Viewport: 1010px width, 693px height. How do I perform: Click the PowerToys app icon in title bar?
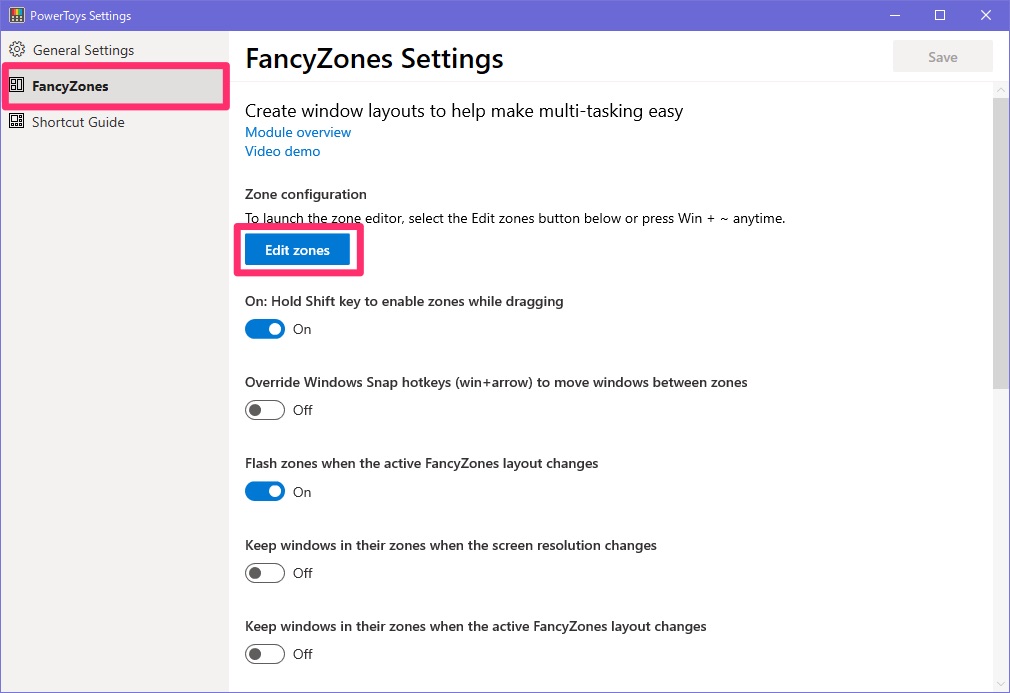click(x=17, y=15)
